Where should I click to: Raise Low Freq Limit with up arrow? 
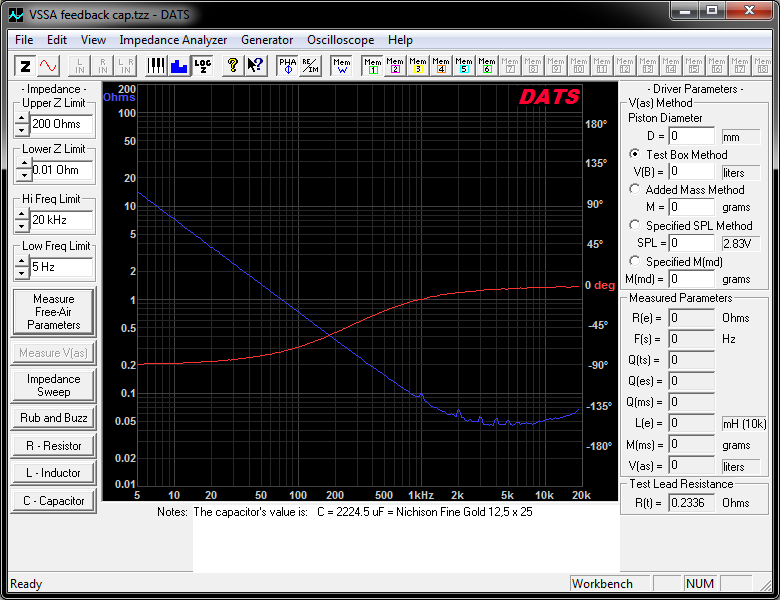21,261
